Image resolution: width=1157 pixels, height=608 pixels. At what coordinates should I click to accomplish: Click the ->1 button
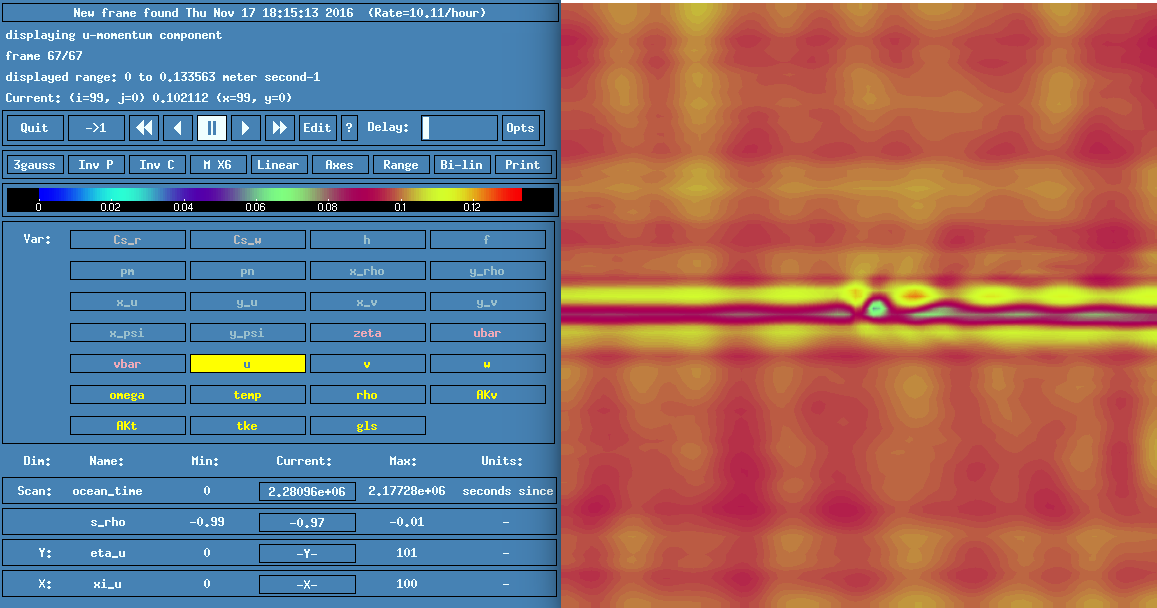click(x=96, y=128)
